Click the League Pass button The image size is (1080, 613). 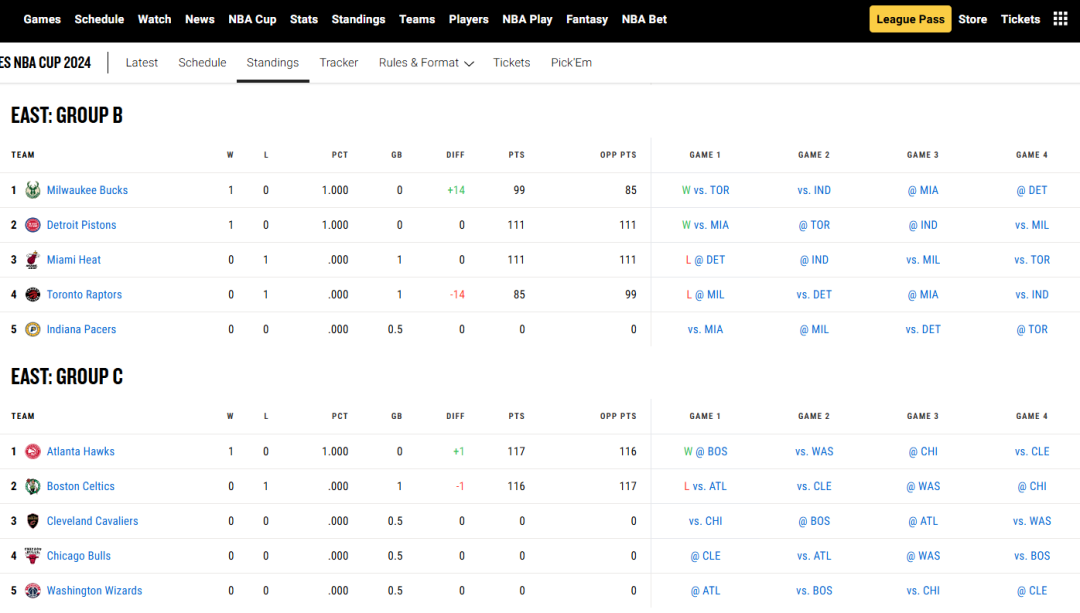(910, 19)
